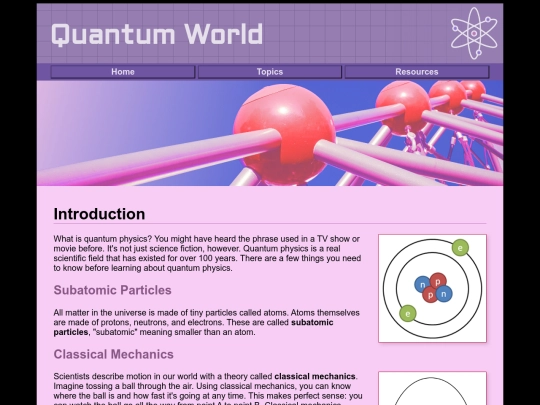Open the Topics navigation link
The image size is (540, 405).
click(270, 72)
